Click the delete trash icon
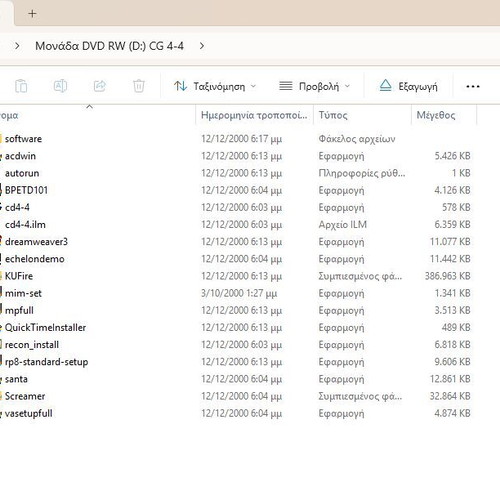Viewport: 500px width, 500px height. [139, 86]
